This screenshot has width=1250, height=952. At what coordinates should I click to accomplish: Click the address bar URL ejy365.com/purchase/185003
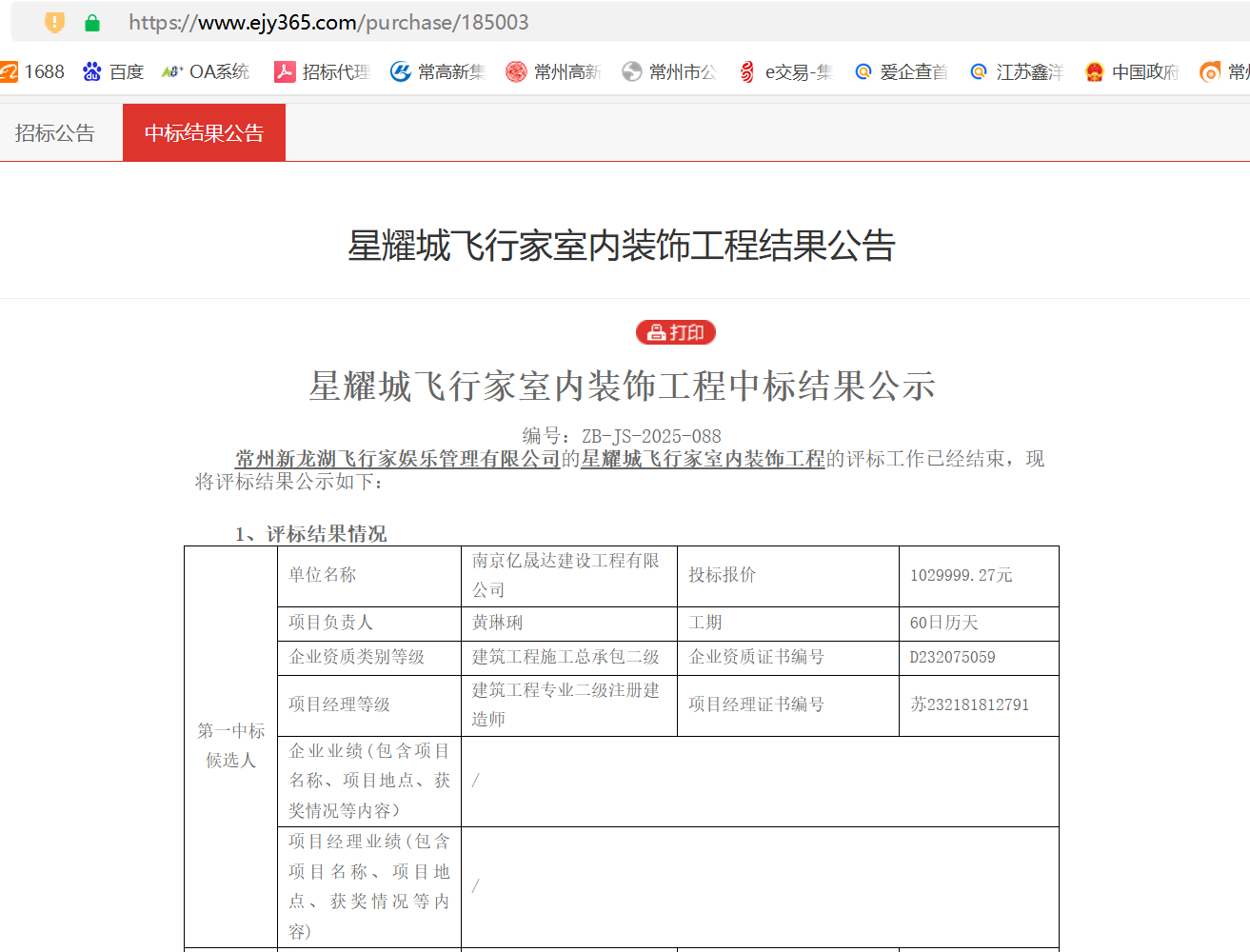tap(328, 22)
